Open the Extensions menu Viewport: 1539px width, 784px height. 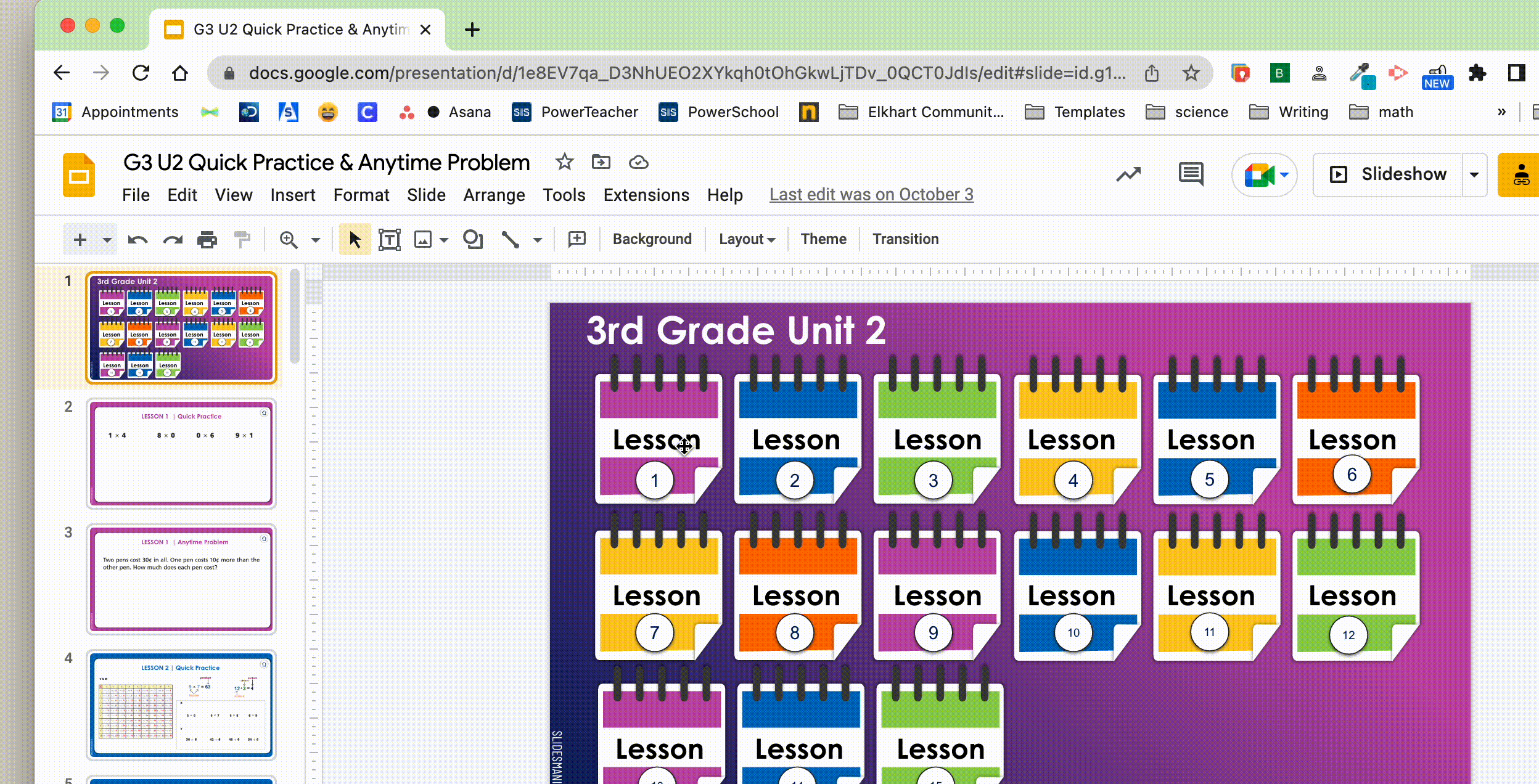[x=646, y=195]
